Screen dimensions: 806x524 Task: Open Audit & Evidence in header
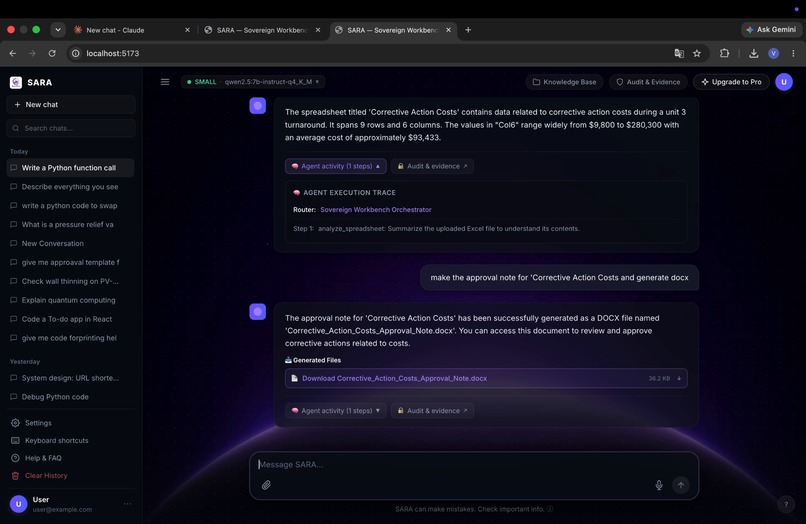click(x=648, y=82)
